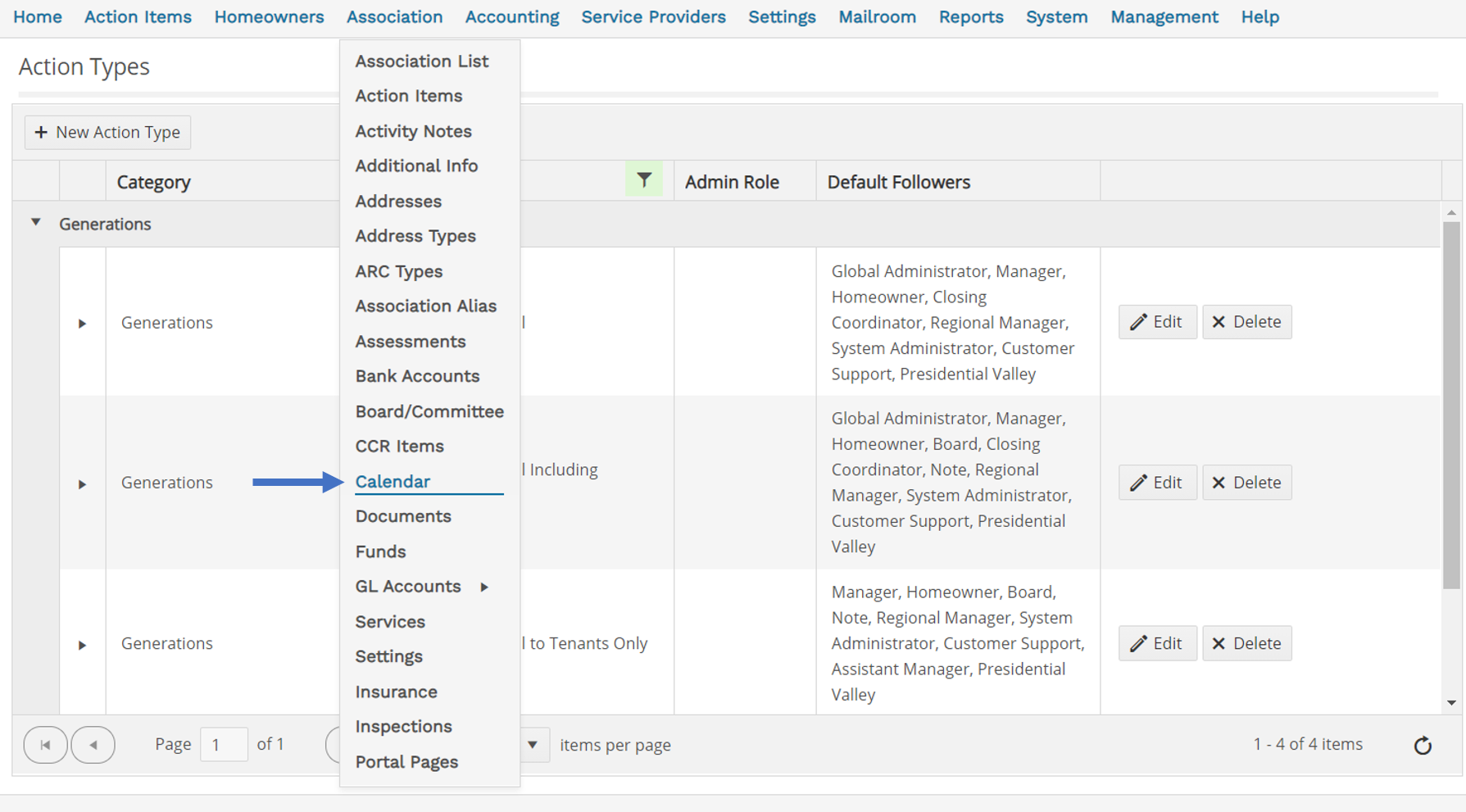Collapse the Generations group header
This screenshot has height=812, width=1466.
36,223
